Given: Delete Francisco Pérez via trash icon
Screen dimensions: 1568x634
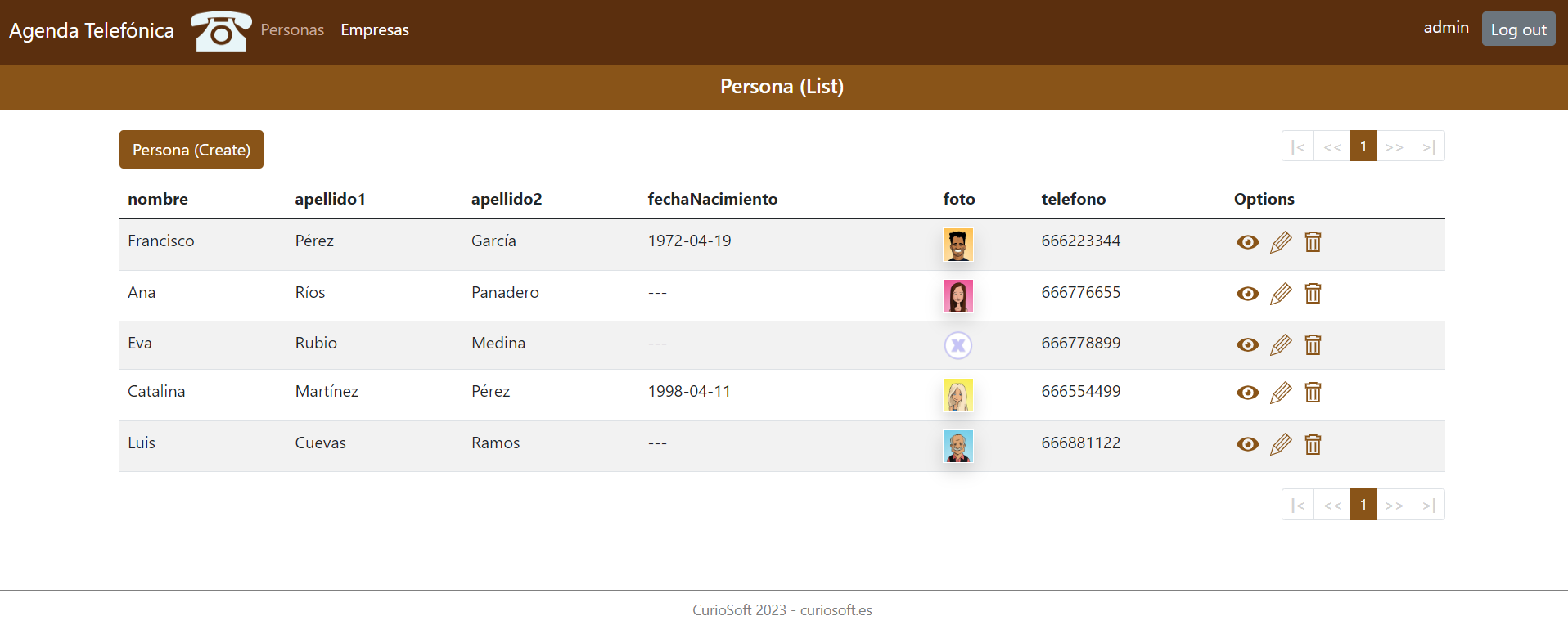Looking at the screenshot, I should [1313, 242].
